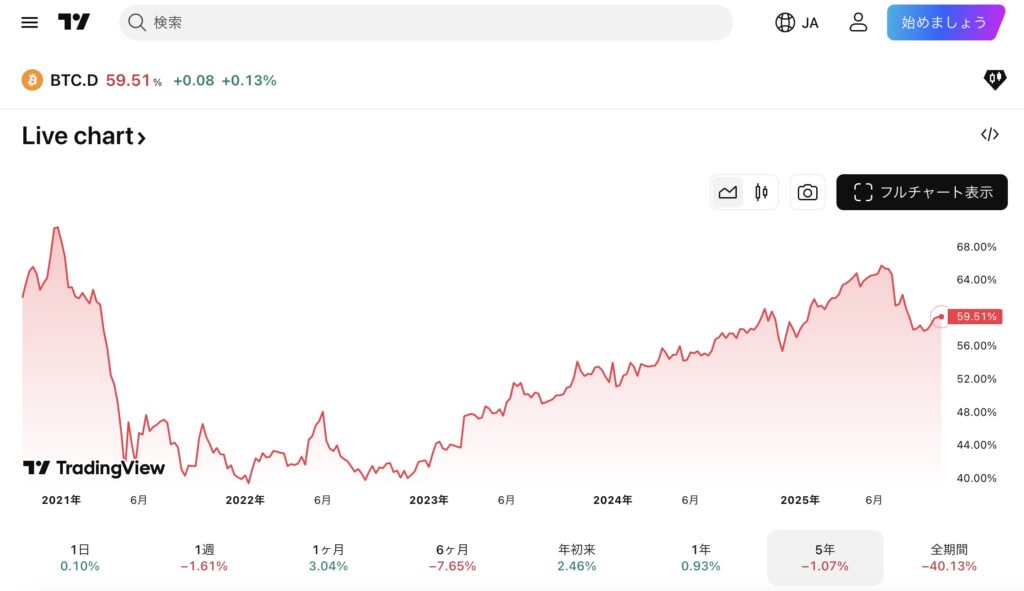The height and width of the screenshot is (591, 1024).
Task: Open the JA language selector
Action: [797, 22]
